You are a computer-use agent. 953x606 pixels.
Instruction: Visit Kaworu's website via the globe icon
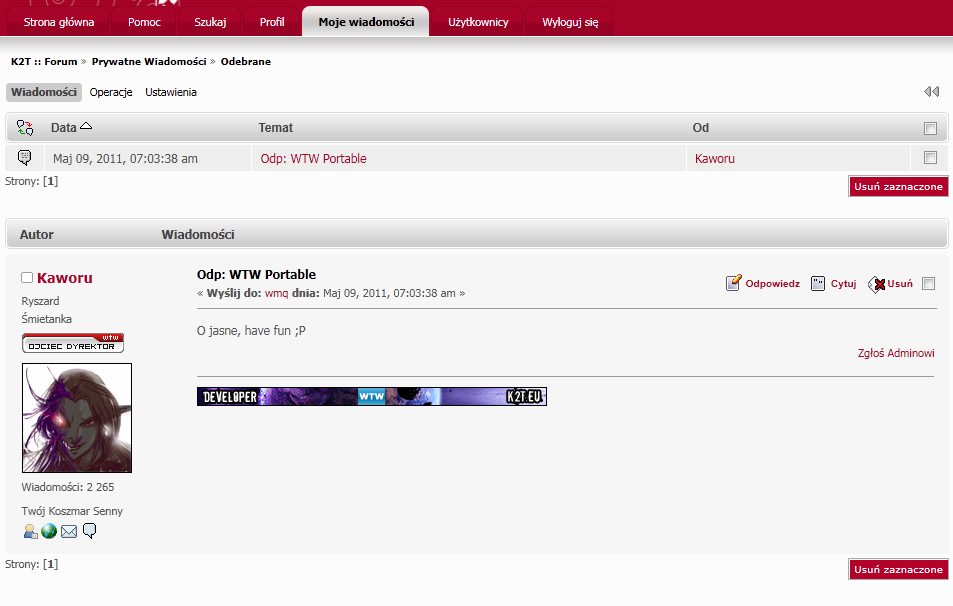(x=49, y=531)
